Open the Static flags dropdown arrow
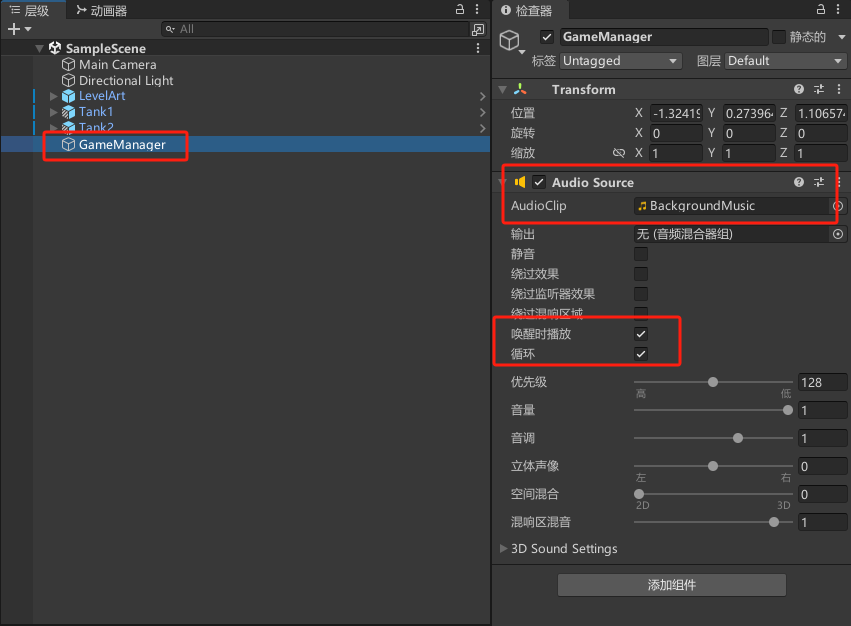Image resolution: width=851 pixels, height=626 pixels. pos(841,37)
